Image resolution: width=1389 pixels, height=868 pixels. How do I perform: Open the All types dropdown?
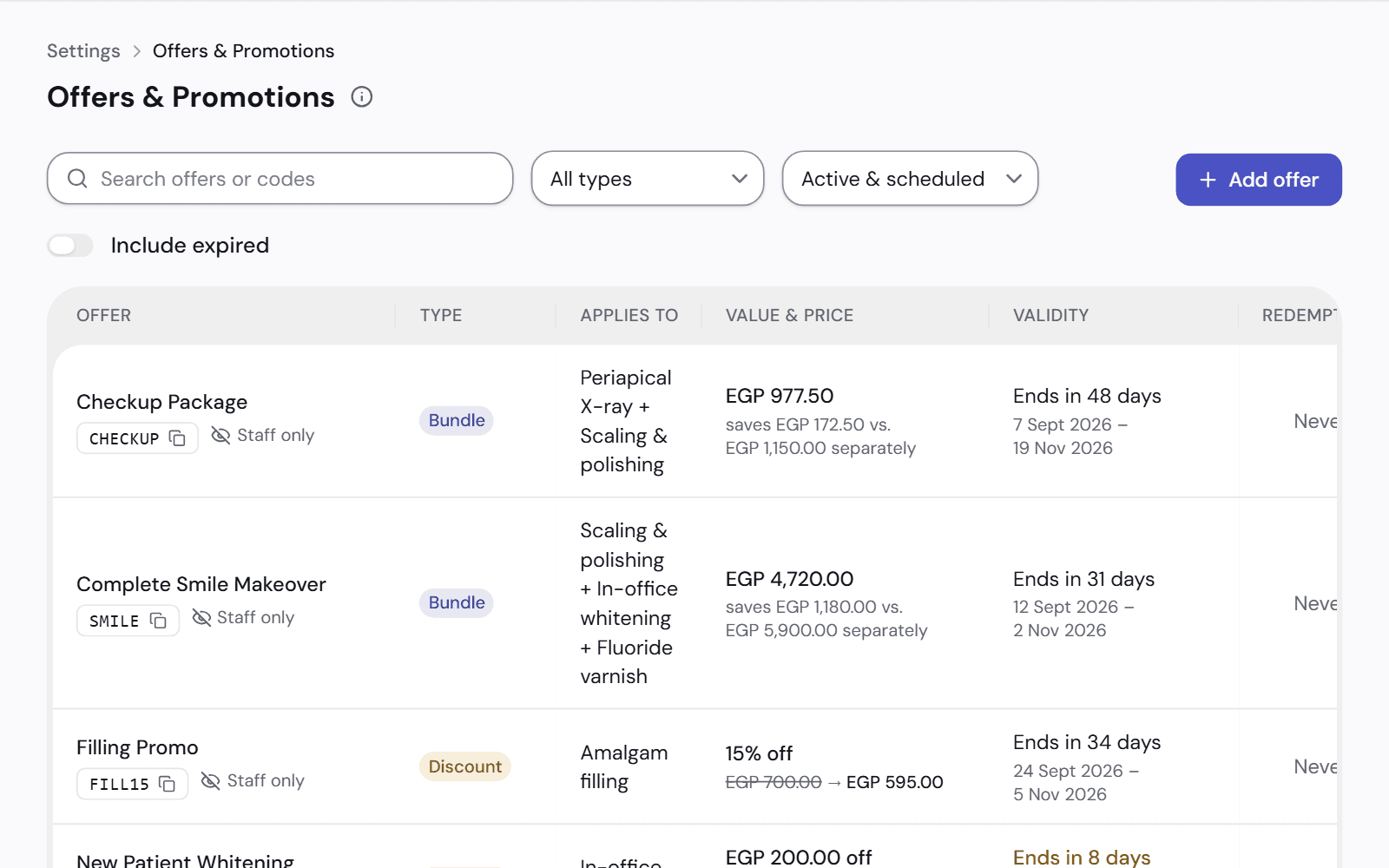648,179
